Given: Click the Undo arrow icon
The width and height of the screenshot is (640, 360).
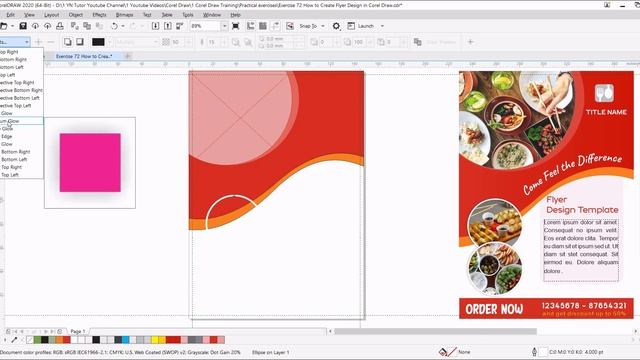Looking at the screenshot, I should 114,26.
